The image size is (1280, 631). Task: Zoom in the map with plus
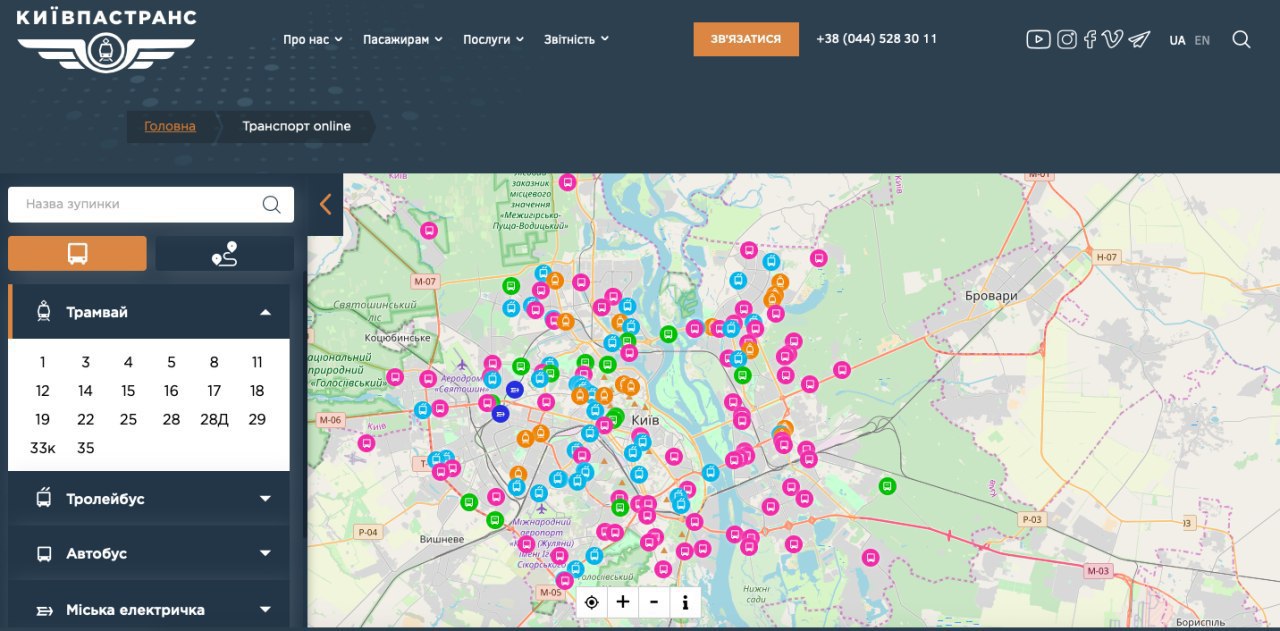click(x=623, y=602)
